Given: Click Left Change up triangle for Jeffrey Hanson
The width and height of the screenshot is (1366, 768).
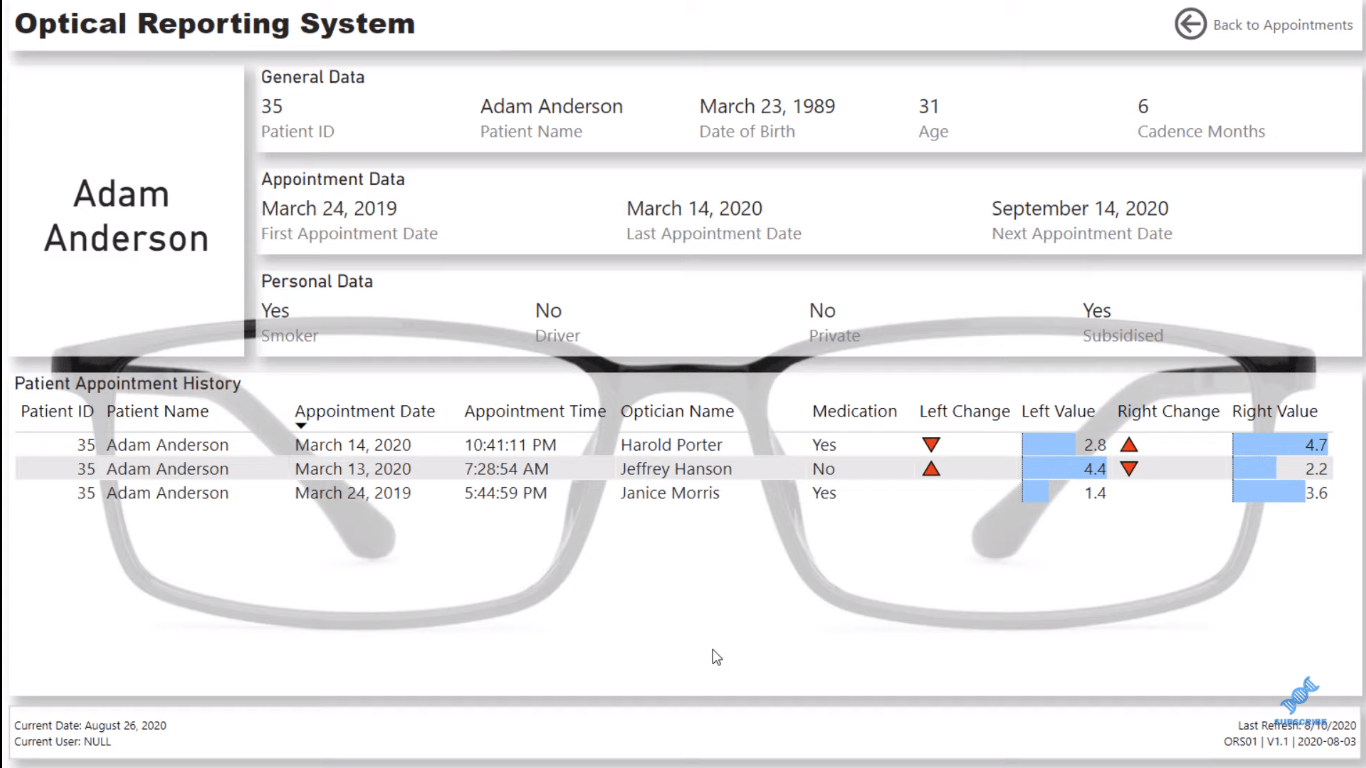Looking at the screenshot, I should click(x=931, y=469).
